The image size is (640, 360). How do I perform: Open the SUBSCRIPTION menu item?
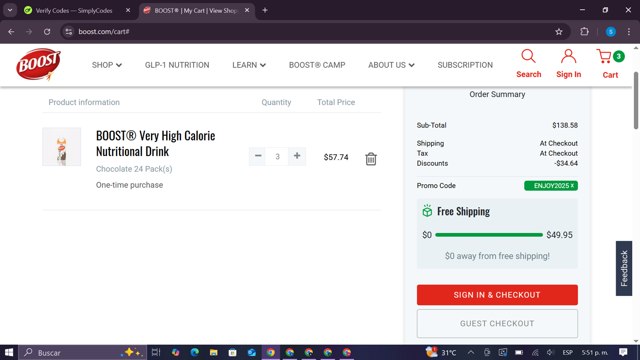tap(465, 65)
